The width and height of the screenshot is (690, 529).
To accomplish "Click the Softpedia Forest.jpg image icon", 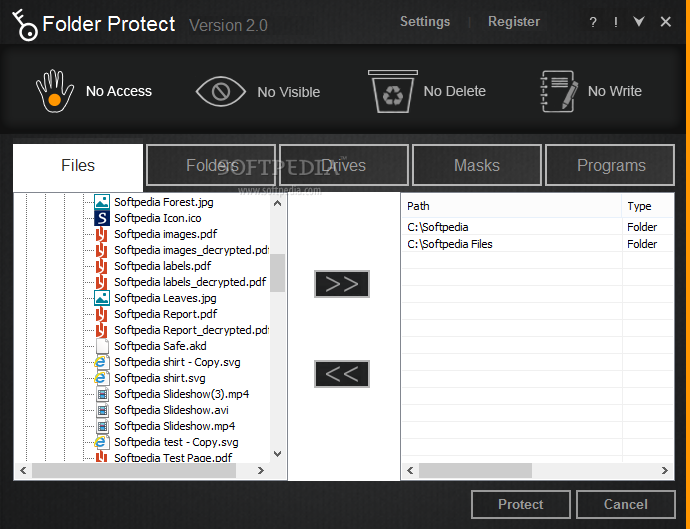I will [102, 202].
